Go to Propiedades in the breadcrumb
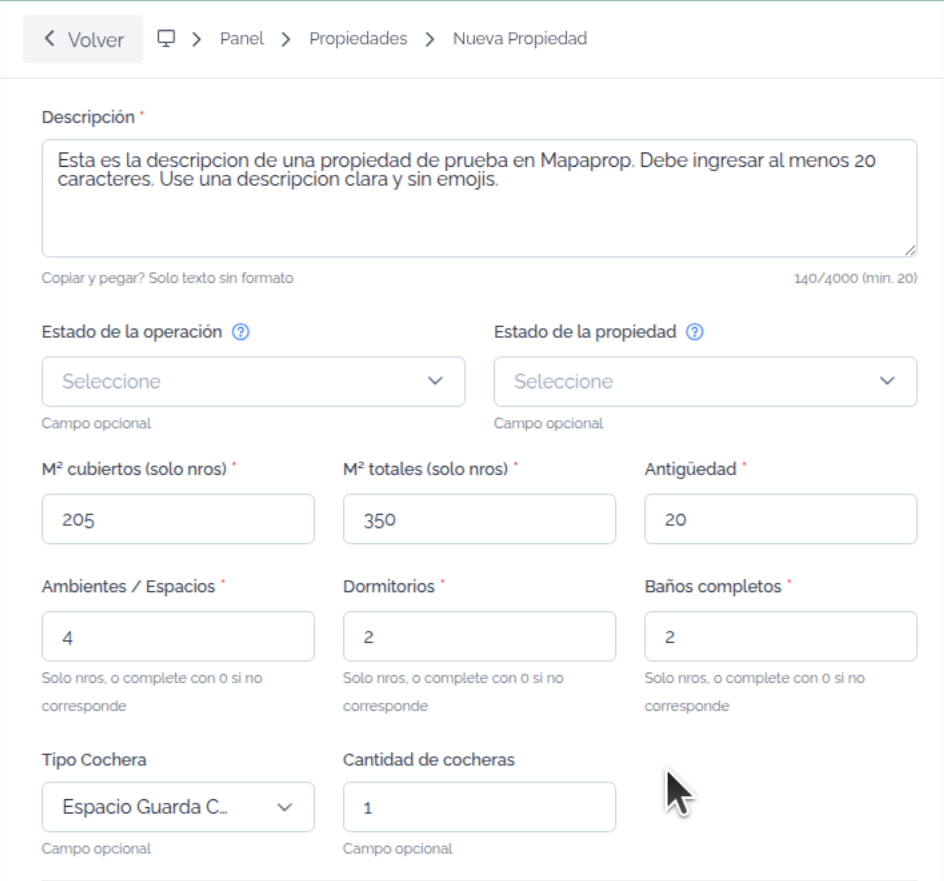This screenshot has height=881, width=944. click(x=358, y=39)
